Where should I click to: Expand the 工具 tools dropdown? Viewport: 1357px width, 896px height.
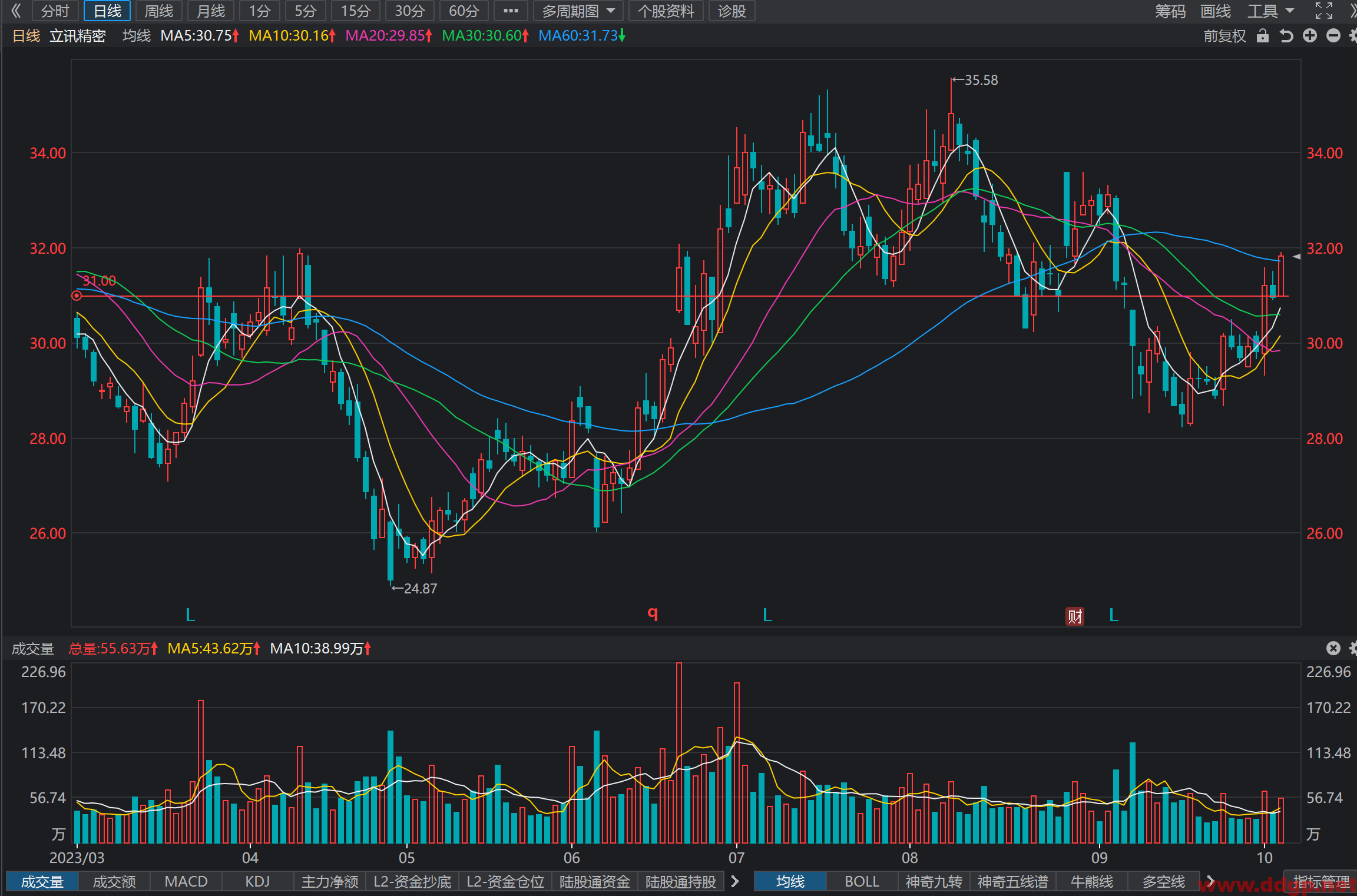click(x=1270, y=11)
